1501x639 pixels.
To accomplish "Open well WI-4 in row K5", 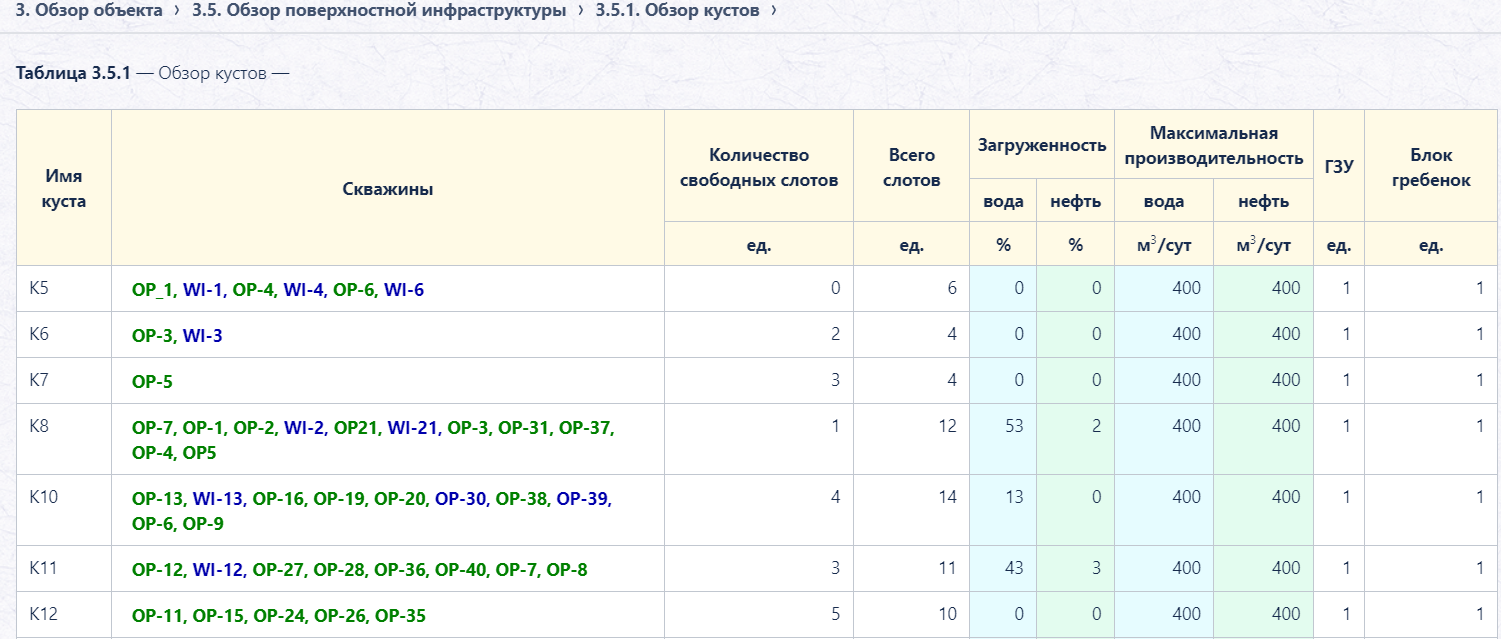I will tap(304, 289).
